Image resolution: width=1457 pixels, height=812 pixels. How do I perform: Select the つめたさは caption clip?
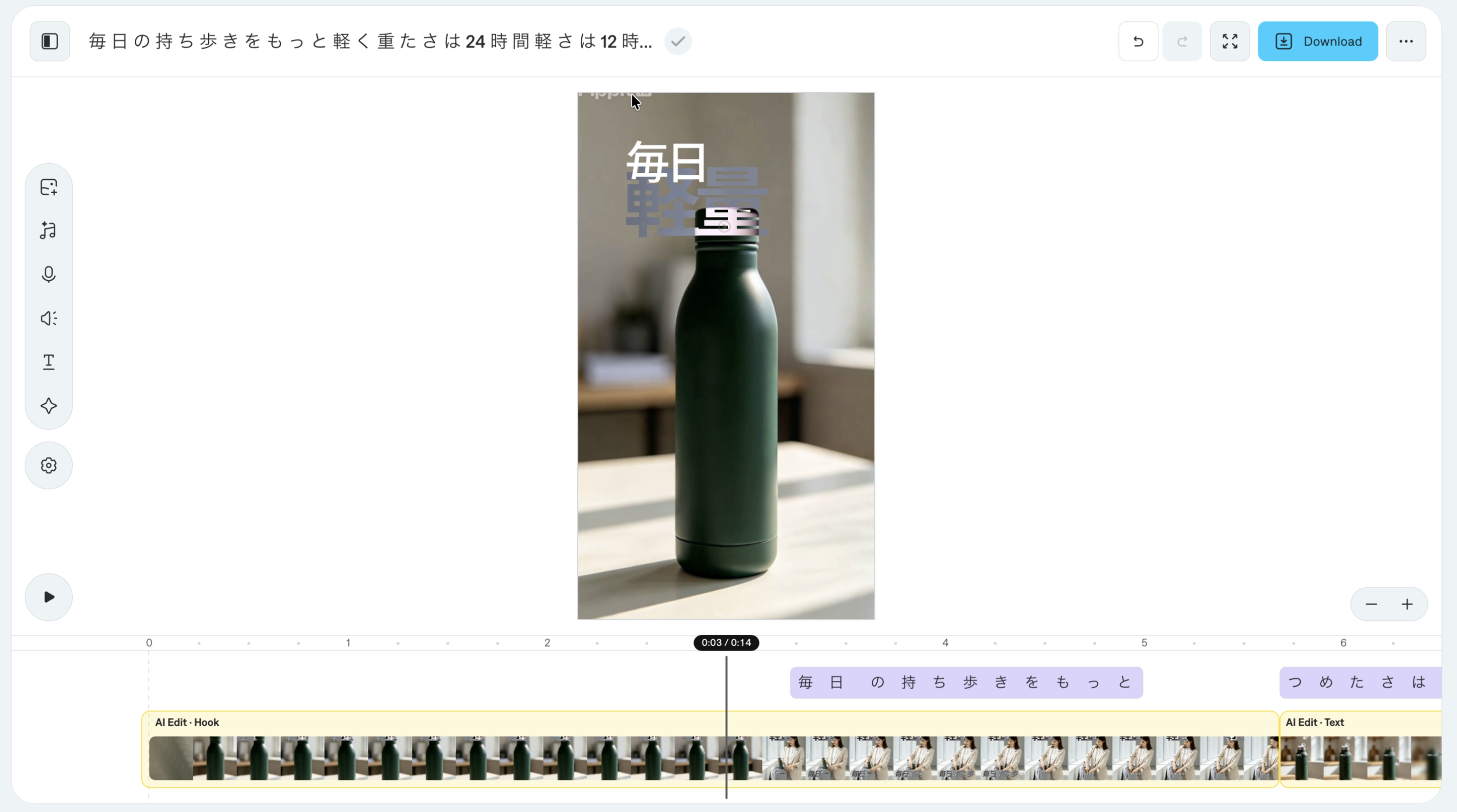[1360, 683]
